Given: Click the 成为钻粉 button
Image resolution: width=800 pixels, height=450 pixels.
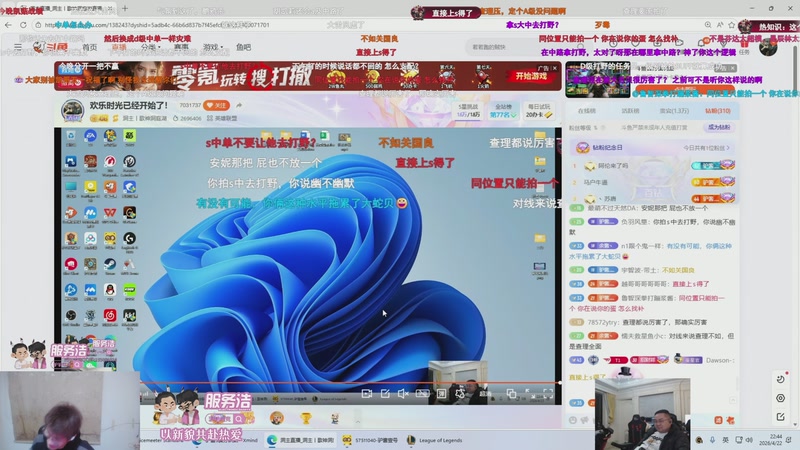Looking at the screenshot, I should point(719,127).
